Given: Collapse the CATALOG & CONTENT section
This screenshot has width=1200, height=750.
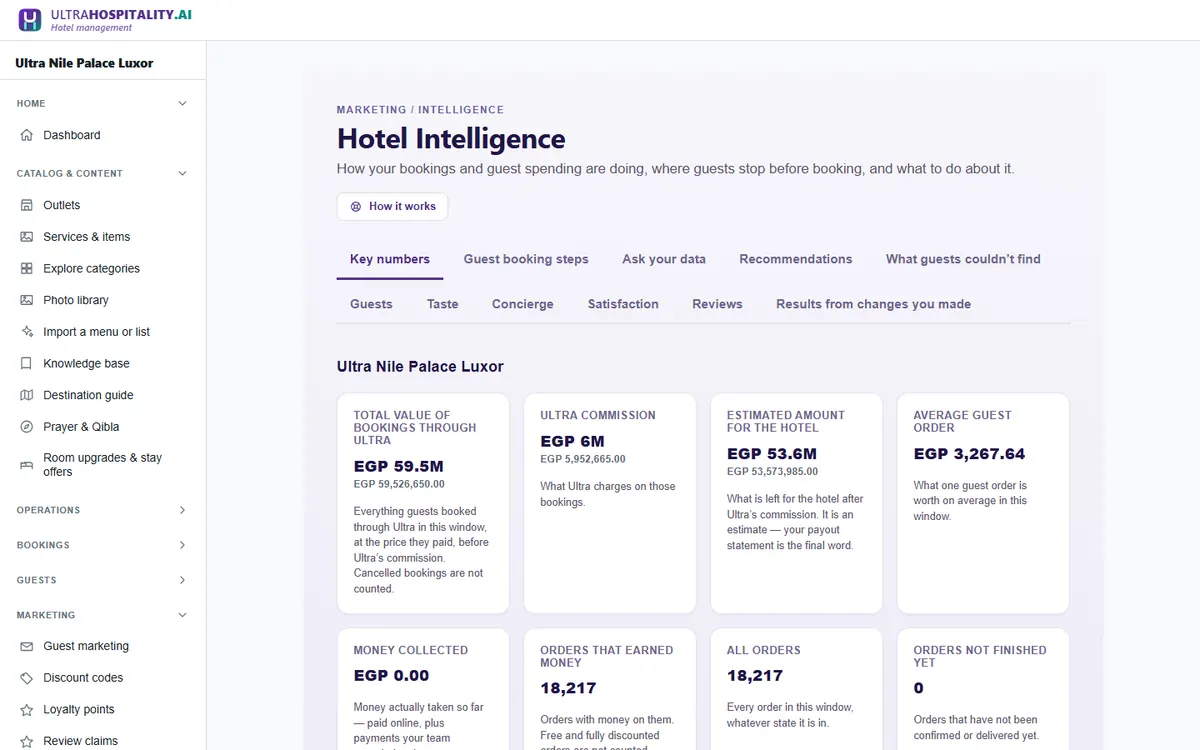Looking at the screenshot, I should (x=182, y=173).
